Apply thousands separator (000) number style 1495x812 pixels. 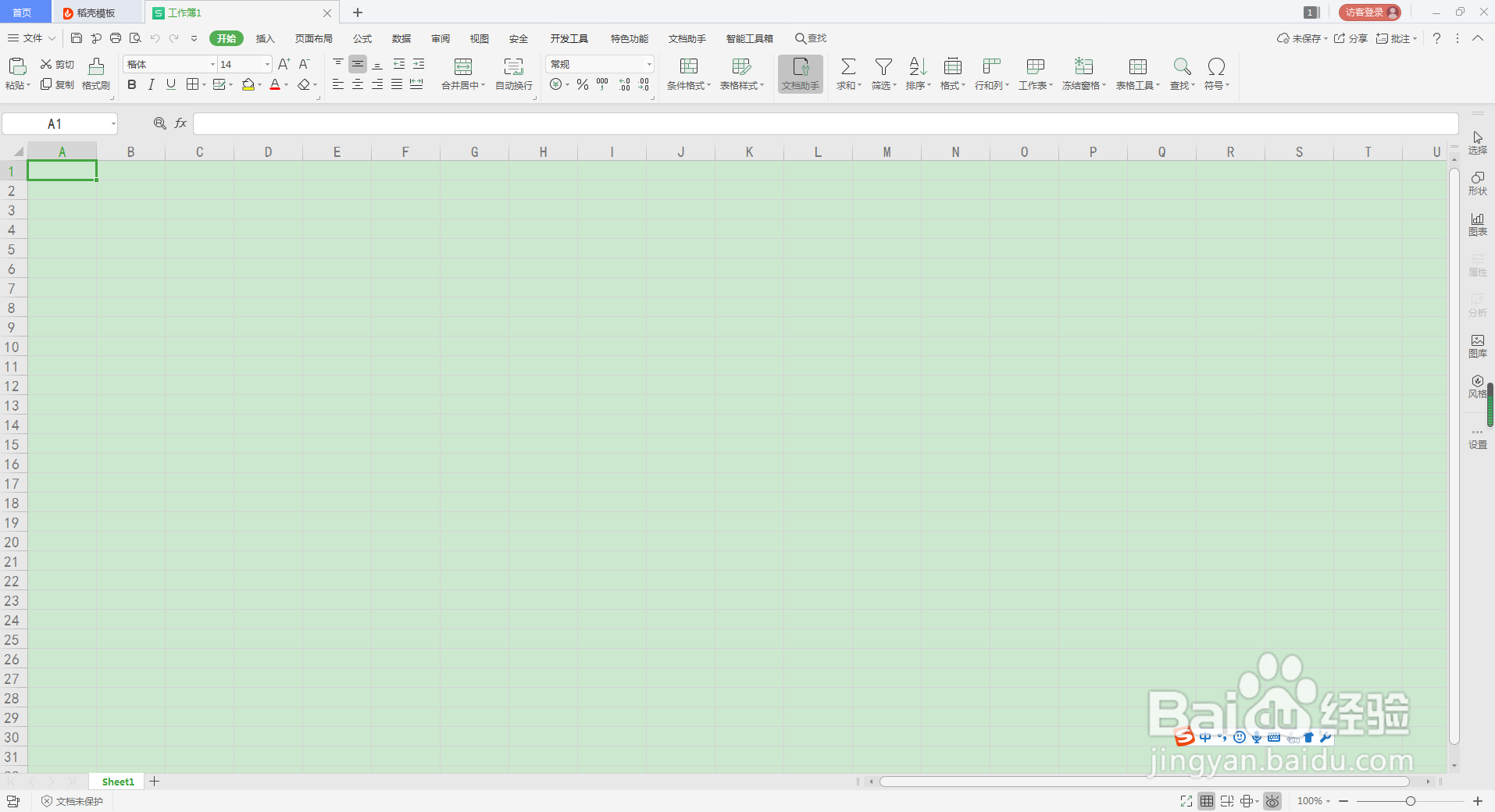point(602,84)
